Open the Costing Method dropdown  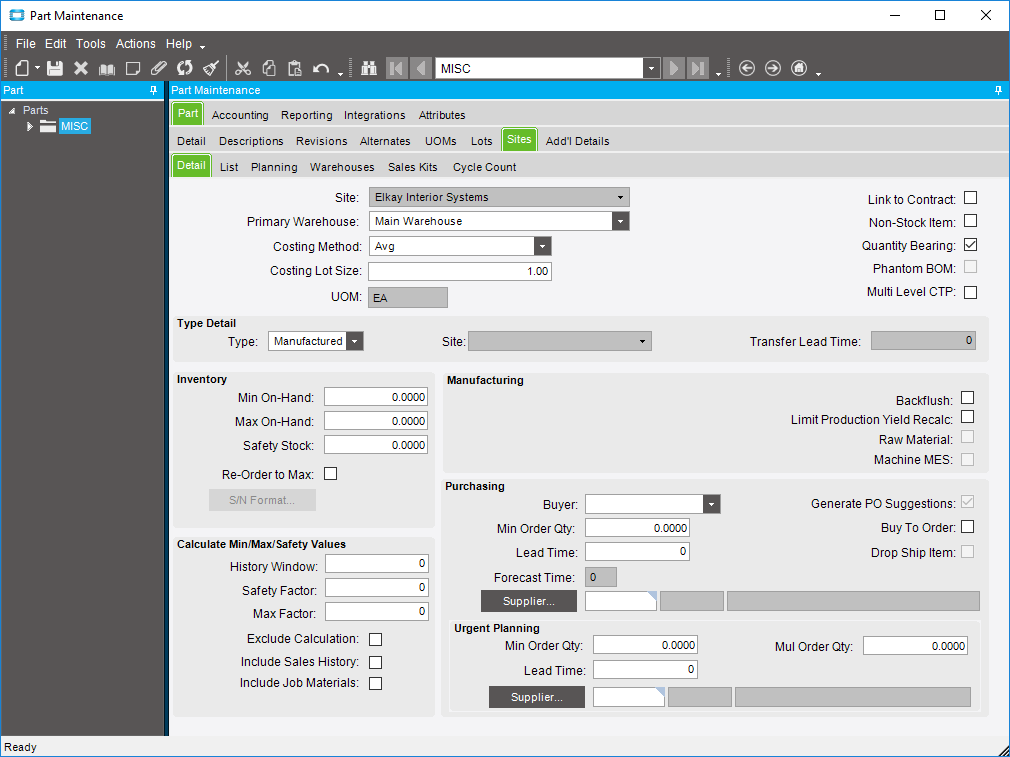542,246
